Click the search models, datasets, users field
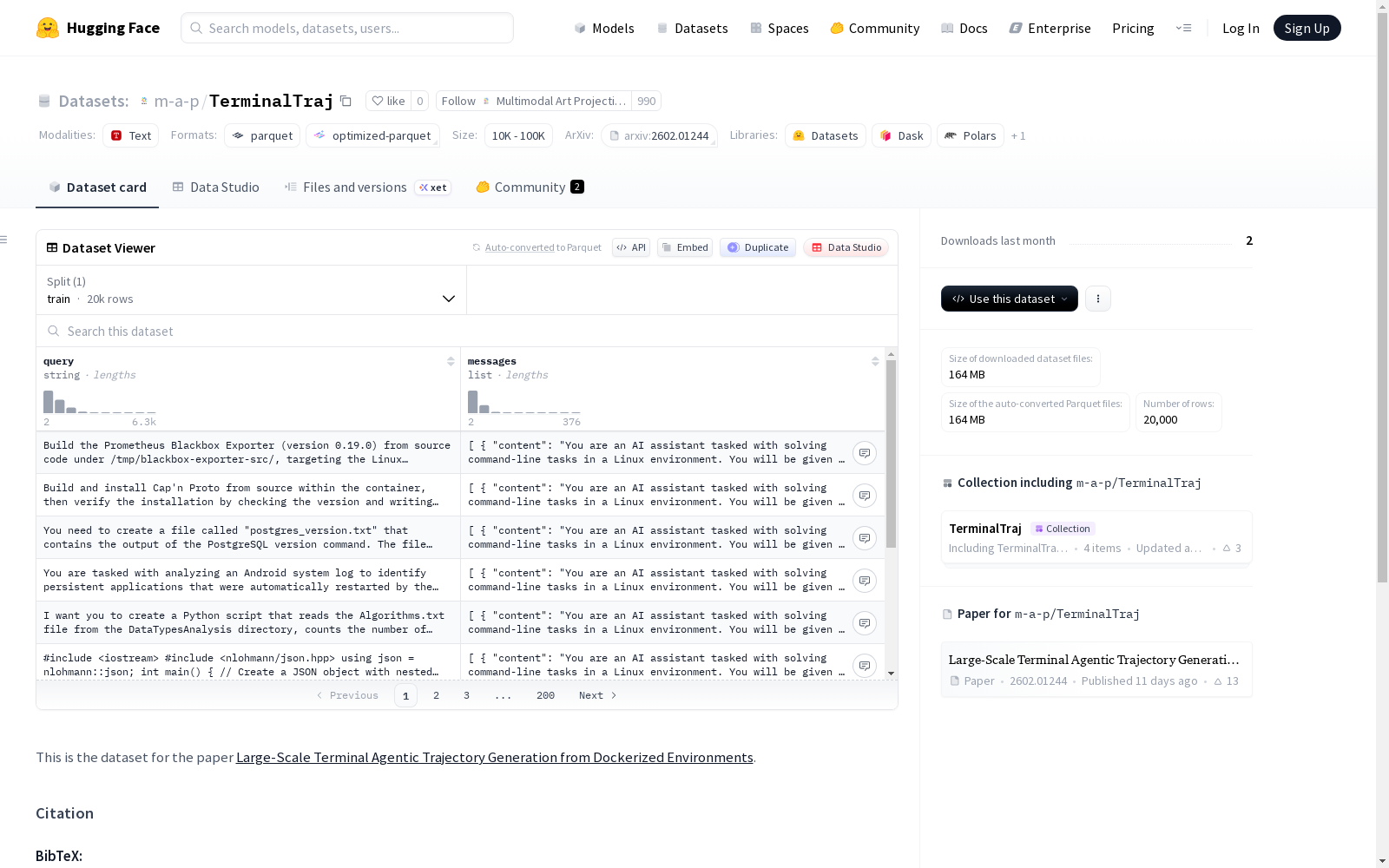The height and width of the screenshot is (868, 1389). pyautogui.click(x=347, y=28)
